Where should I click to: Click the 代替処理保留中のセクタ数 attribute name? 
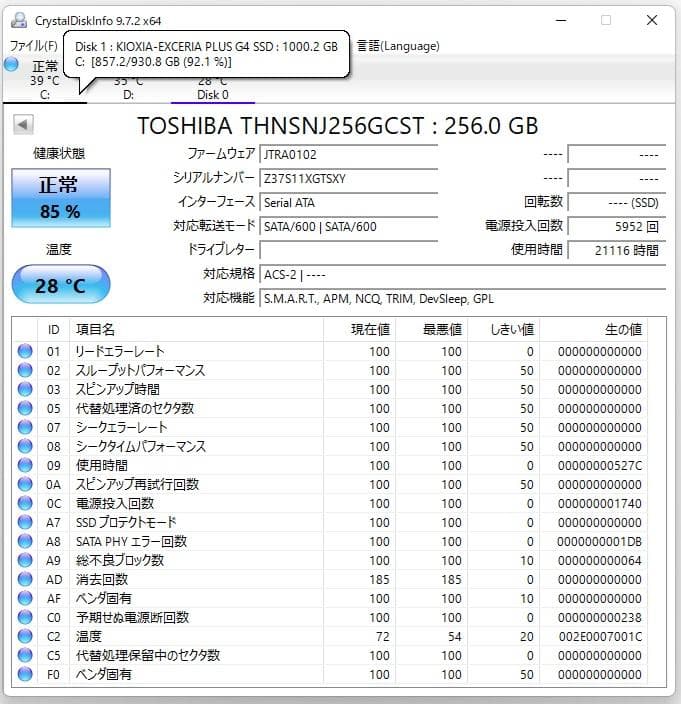(148, 655)
